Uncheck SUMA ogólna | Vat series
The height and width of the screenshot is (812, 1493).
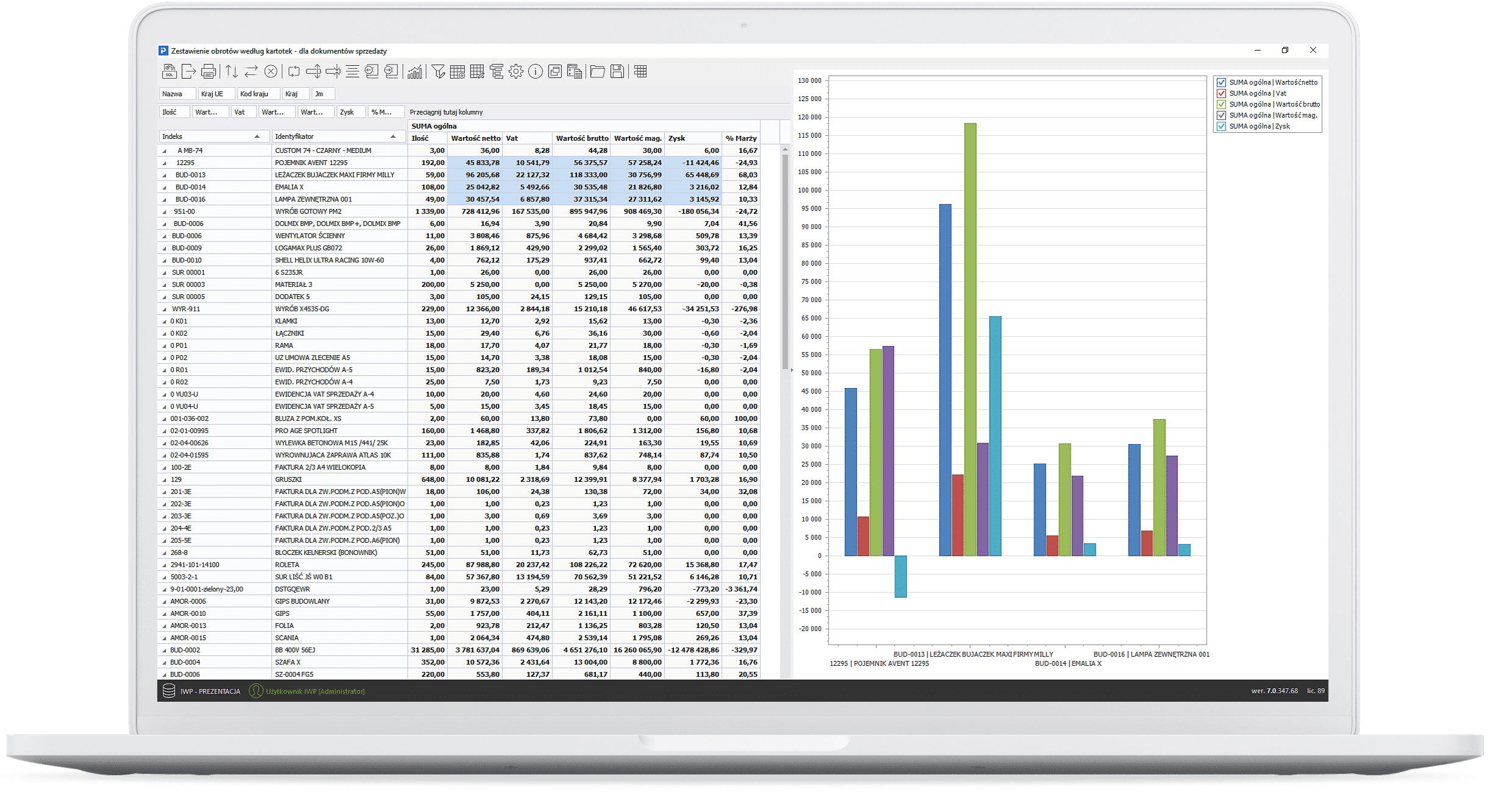pyautogui.click(x=1221, y=93)
